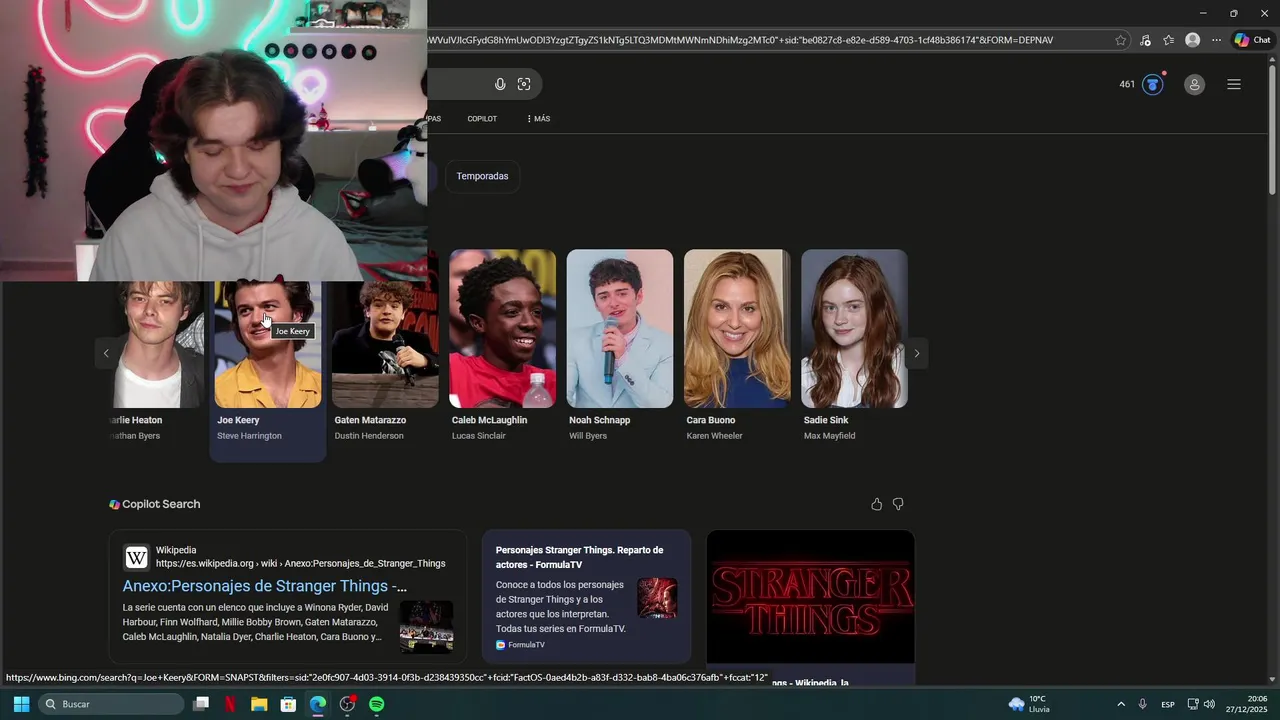This screenshot has height=720, width=1280.
Task: Open Caleb McLaughlin's cast photo
Action: point(502,329)
